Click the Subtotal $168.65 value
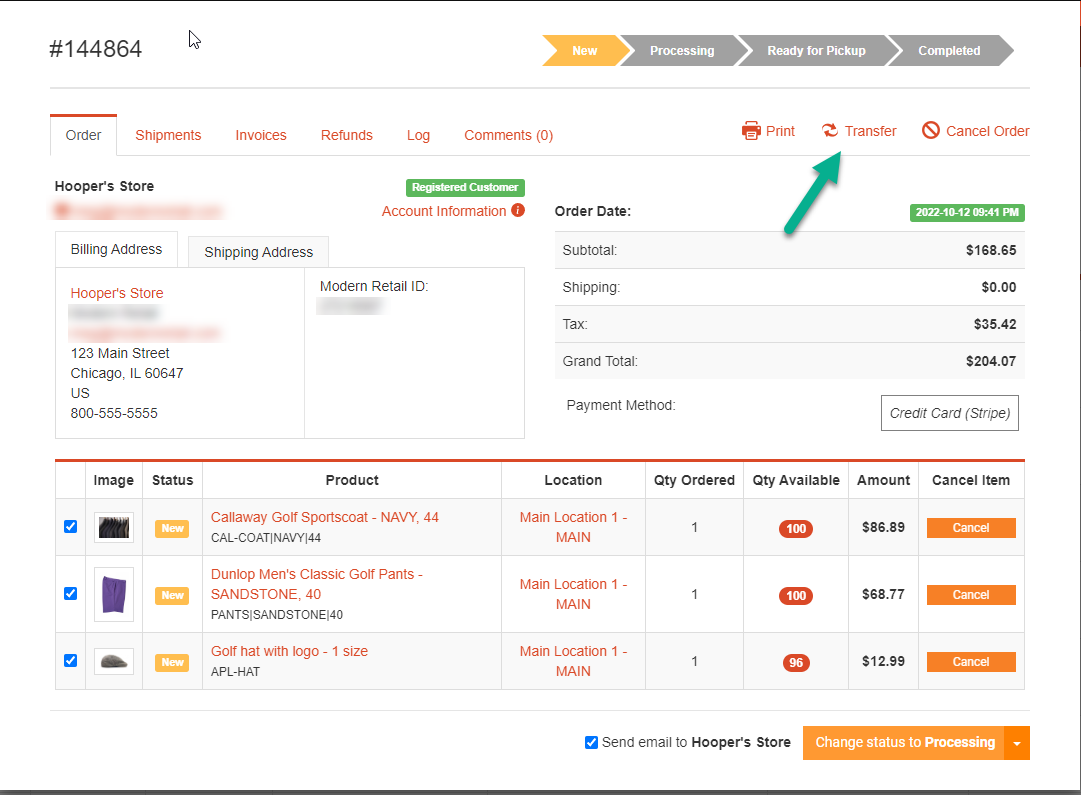This screenshot has width=1081, height=795. click(x=991, y=250)
